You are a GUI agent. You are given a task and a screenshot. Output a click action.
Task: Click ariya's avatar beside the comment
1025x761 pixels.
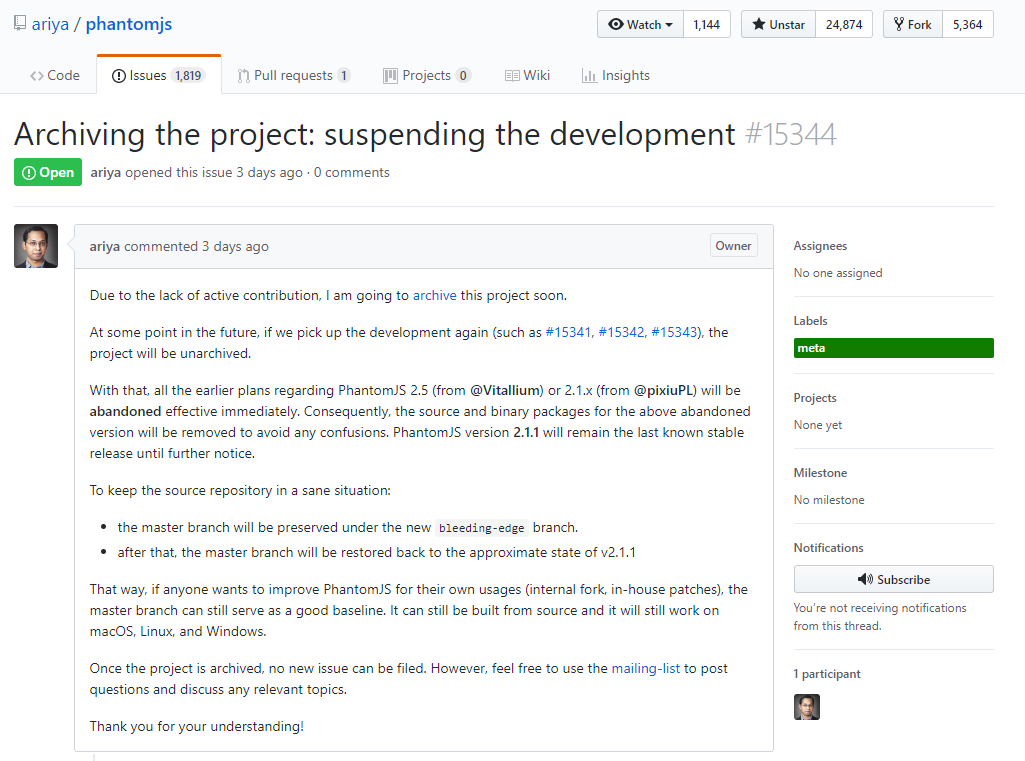tap(36, 246)
